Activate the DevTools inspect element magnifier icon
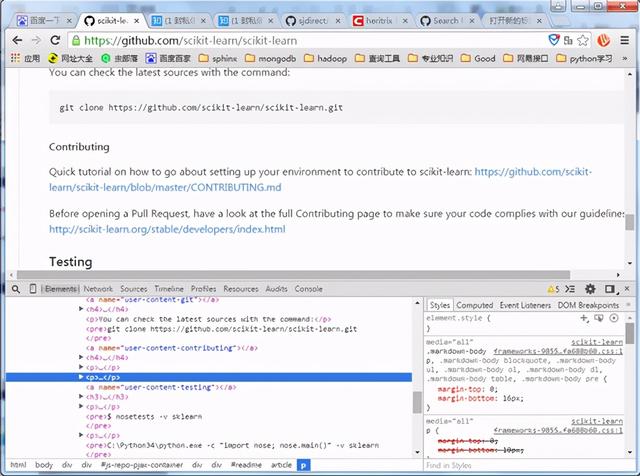This screenshot has width=640, height=476. click(16, 289)
